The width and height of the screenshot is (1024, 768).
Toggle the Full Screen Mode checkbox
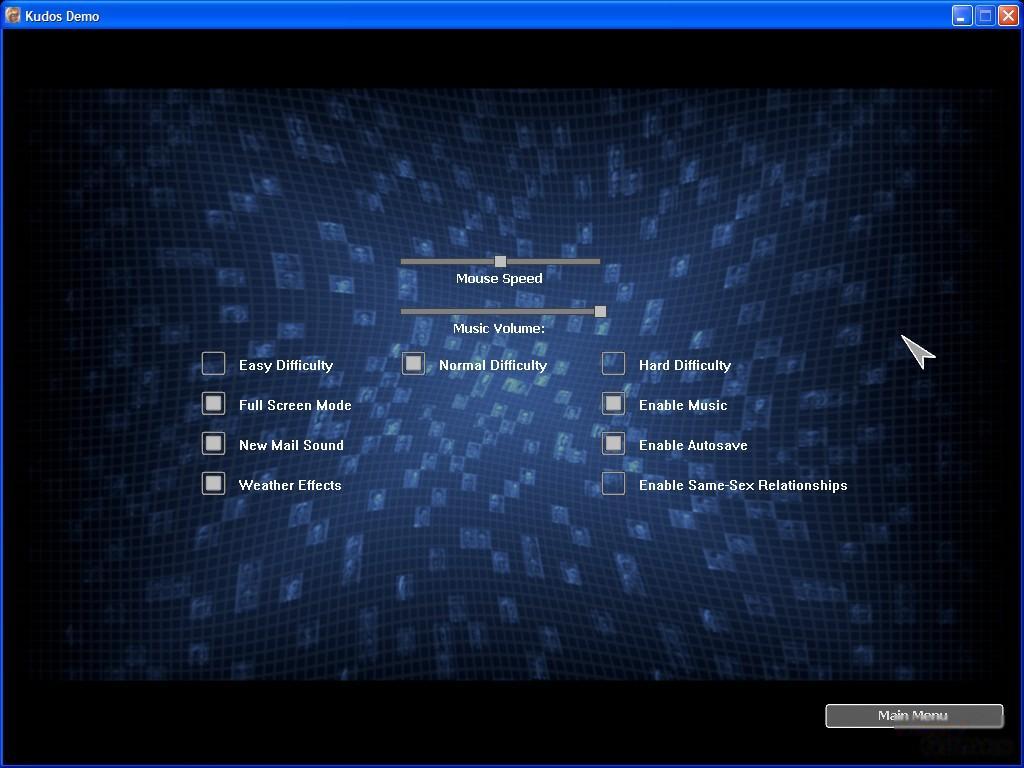214,404
